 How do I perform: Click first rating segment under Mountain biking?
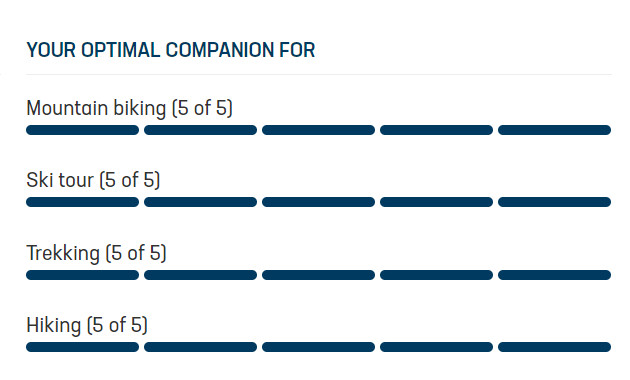82,130
